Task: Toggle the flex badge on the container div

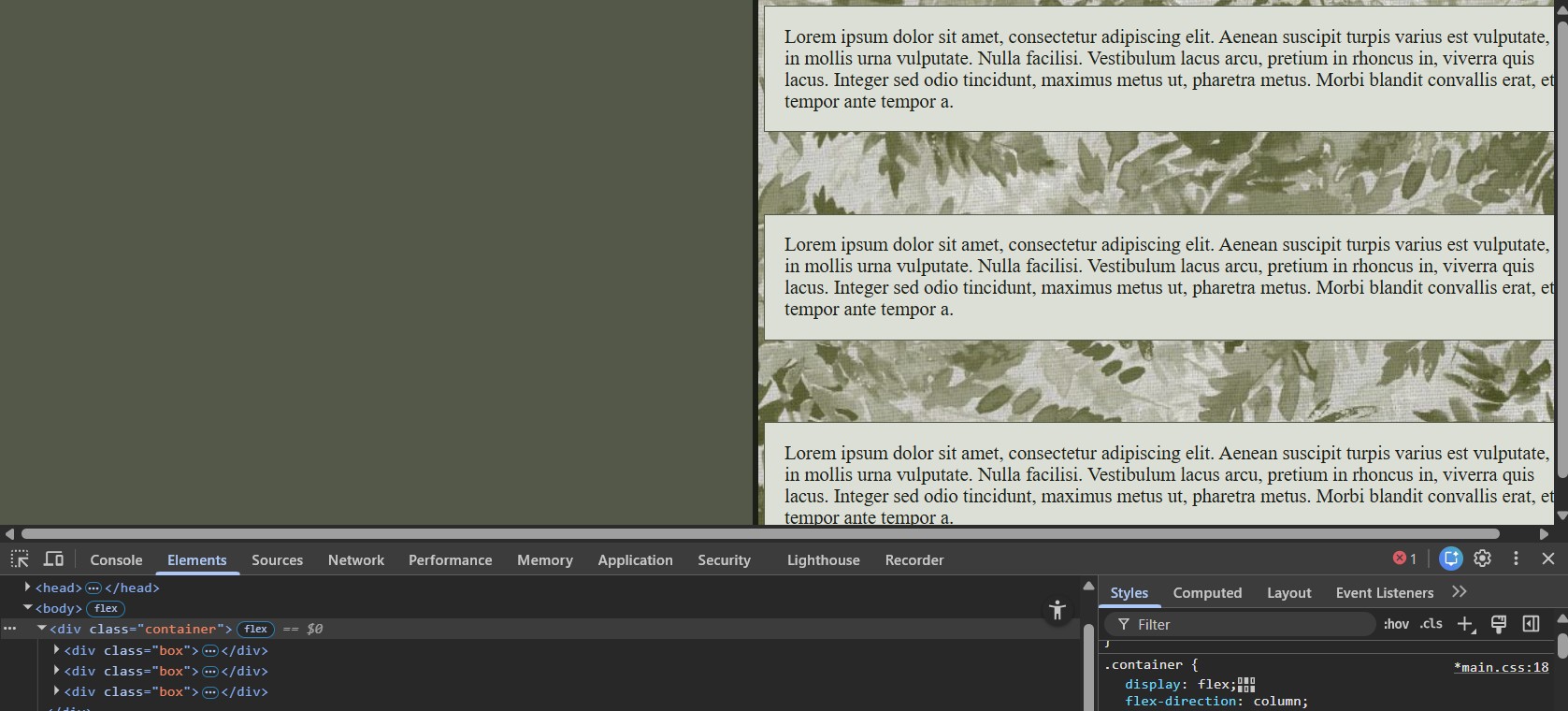Action: point(256,629)
